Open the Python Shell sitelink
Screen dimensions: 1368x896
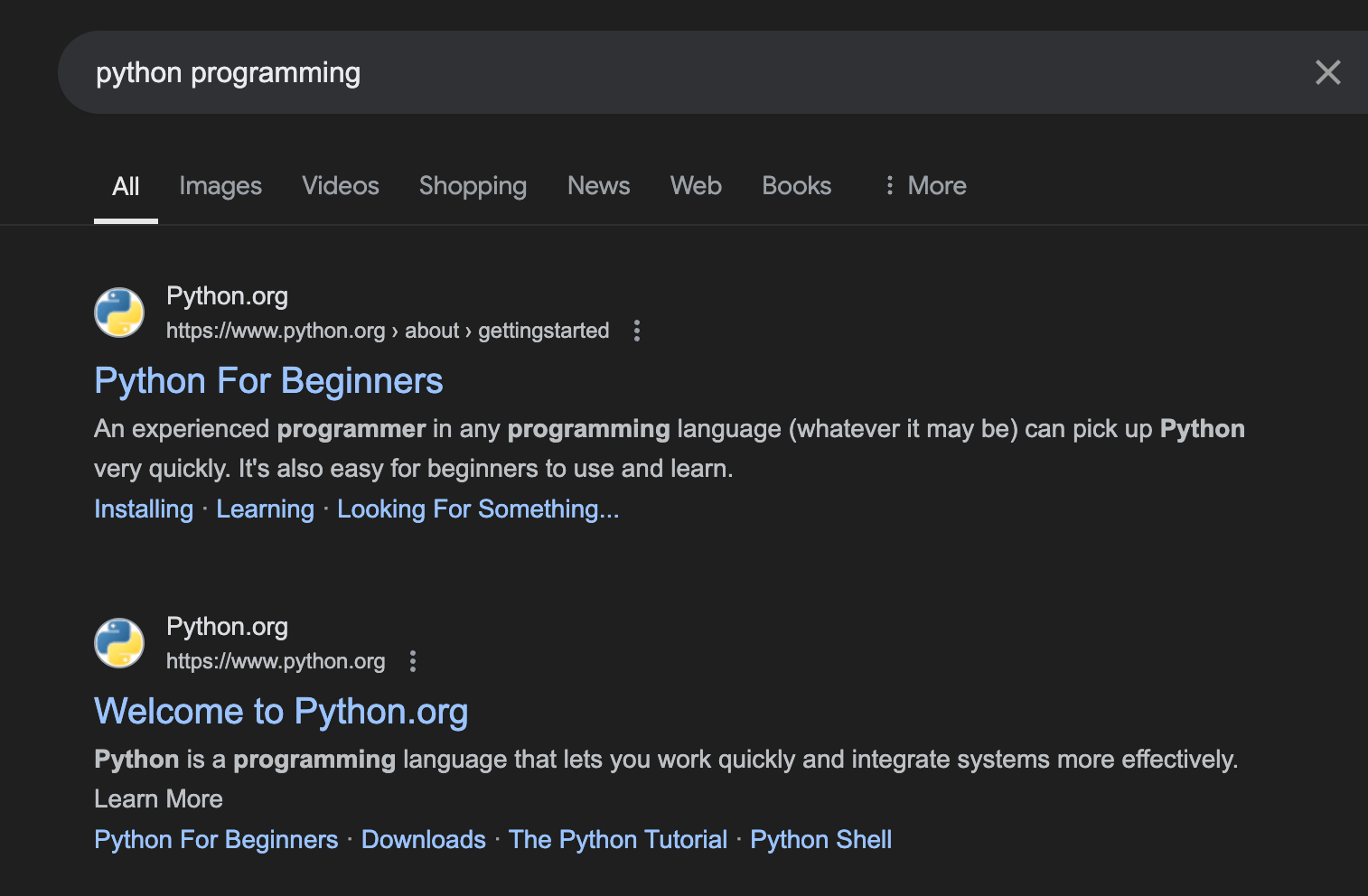[821, 840]
